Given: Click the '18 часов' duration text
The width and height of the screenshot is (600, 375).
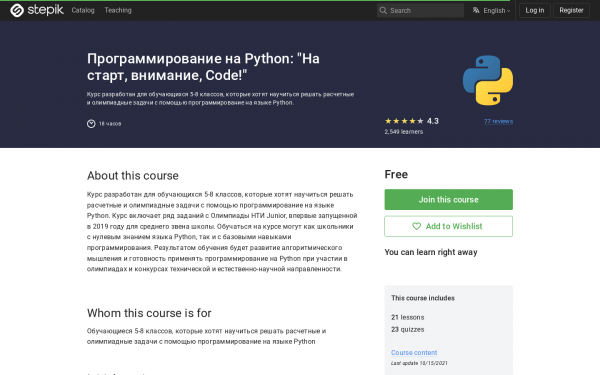Looking at the screenshot, I should click(x=110, y=124).
